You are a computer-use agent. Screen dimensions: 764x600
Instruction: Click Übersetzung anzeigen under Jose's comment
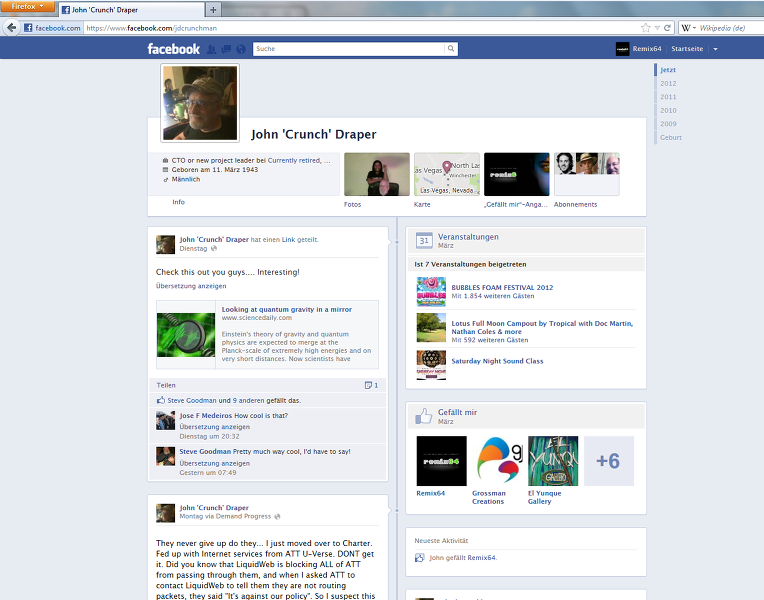click(214, 427)
